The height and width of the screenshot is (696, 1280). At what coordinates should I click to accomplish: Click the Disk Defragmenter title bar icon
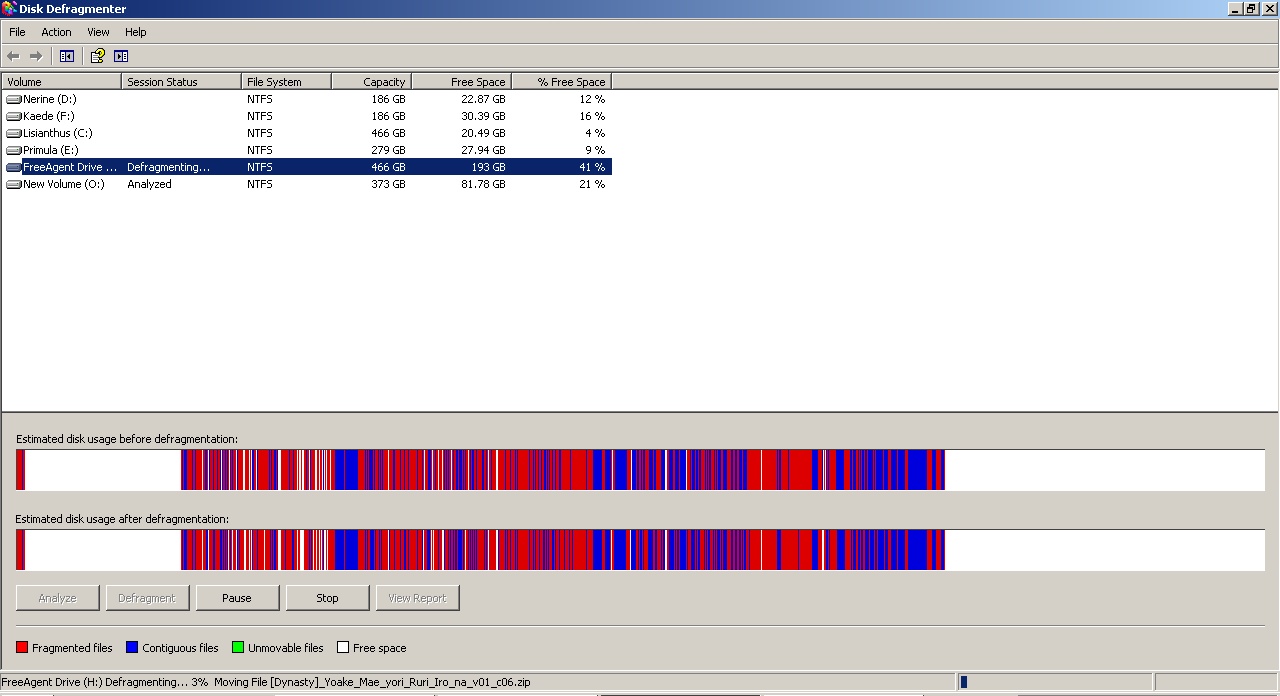[x=9, y=9]
